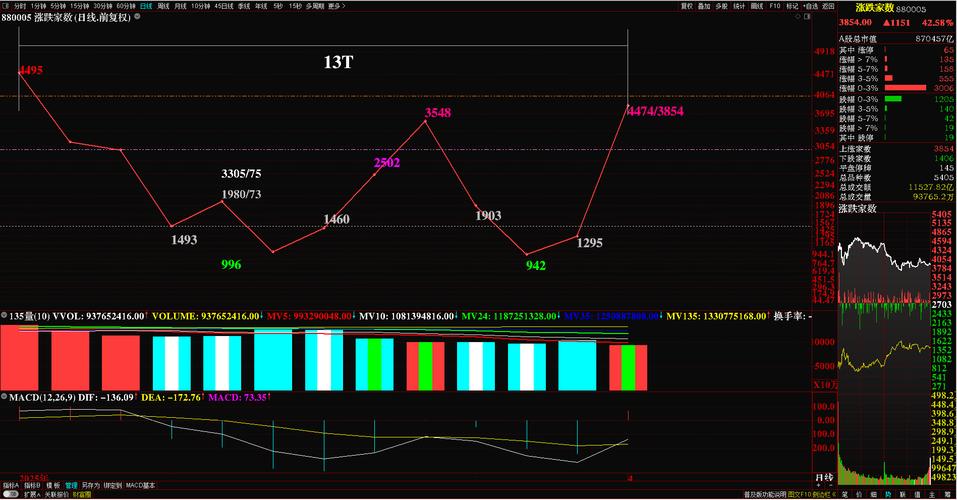The height and width of the screenshot is (500, 957).
Task: Select the 60分钟 period tab
Action: pos(126,5)
